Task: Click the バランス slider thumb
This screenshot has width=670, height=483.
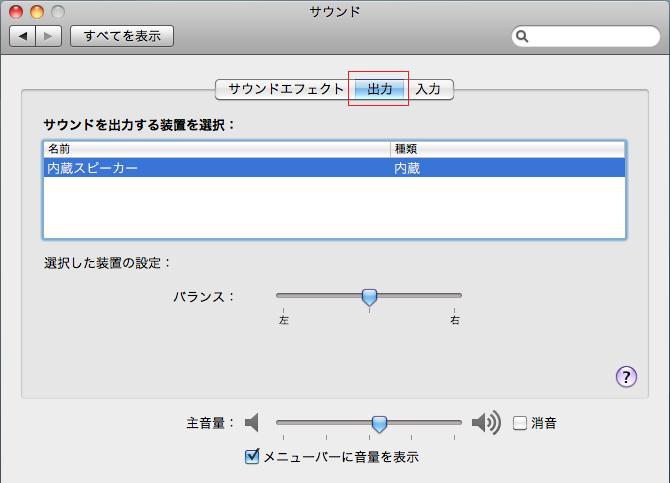Action: (x=369, y=297)
